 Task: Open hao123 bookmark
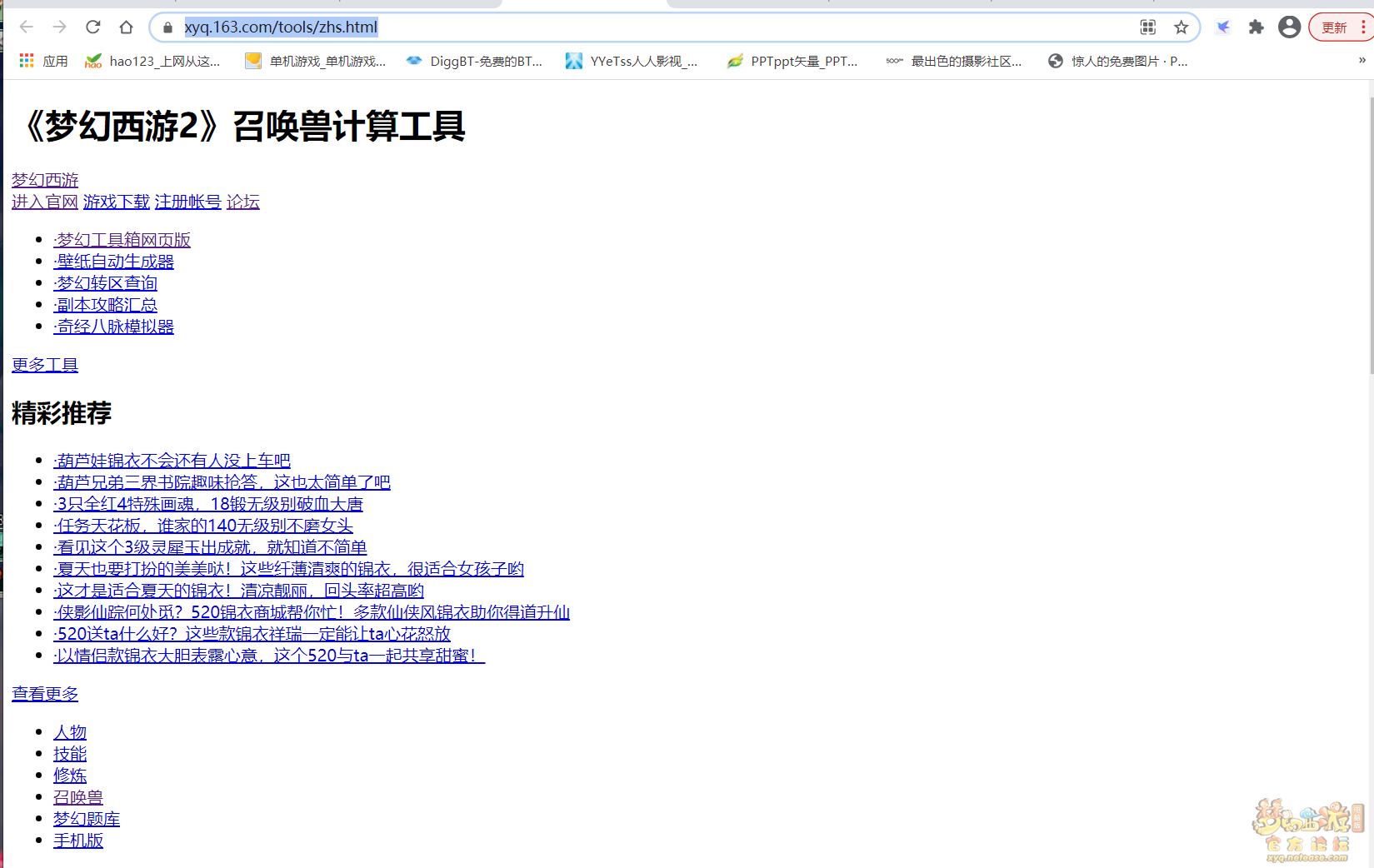pyautogui.click(x=153, y=61)
